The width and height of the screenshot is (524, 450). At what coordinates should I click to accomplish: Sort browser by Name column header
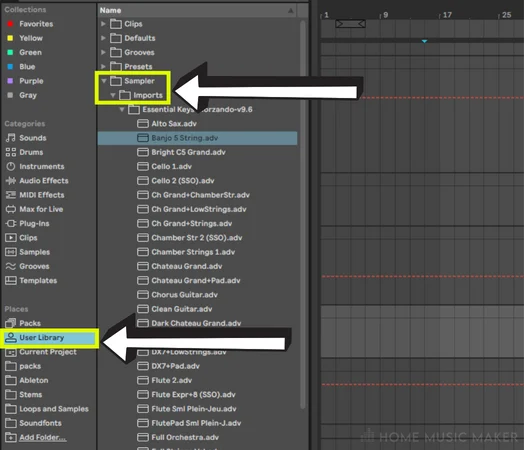coord(197,10)
